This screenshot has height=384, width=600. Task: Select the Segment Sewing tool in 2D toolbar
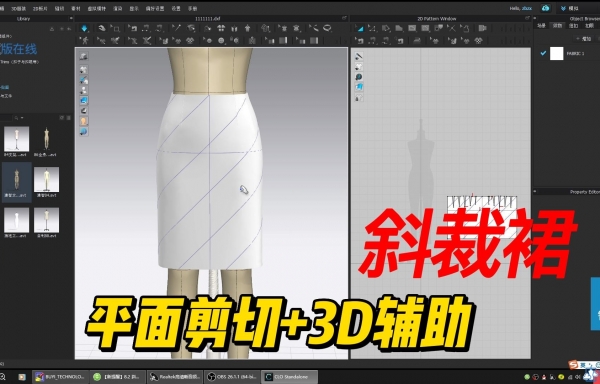[x=372, y=40]
